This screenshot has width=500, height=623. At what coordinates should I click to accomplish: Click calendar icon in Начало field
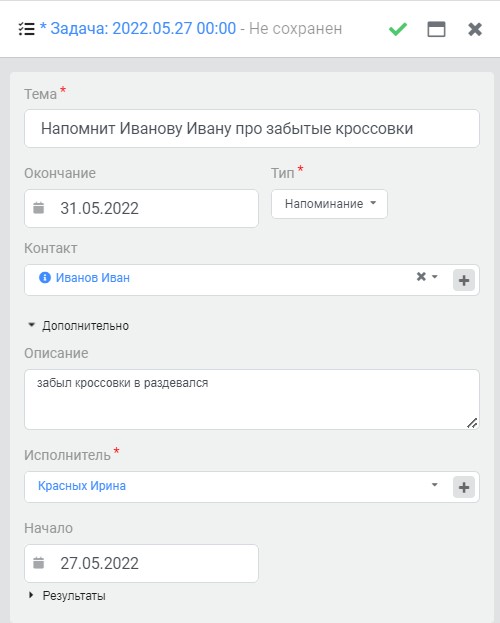click(x=39, y=563)
